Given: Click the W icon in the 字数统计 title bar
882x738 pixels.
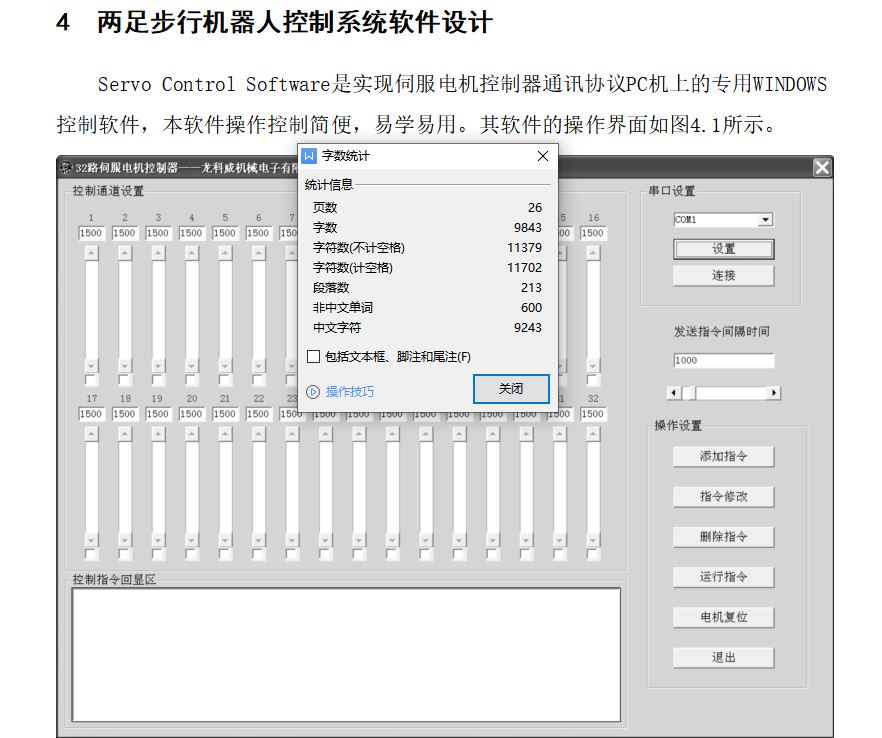Looking at the screenshot, I should pos(309,156).
